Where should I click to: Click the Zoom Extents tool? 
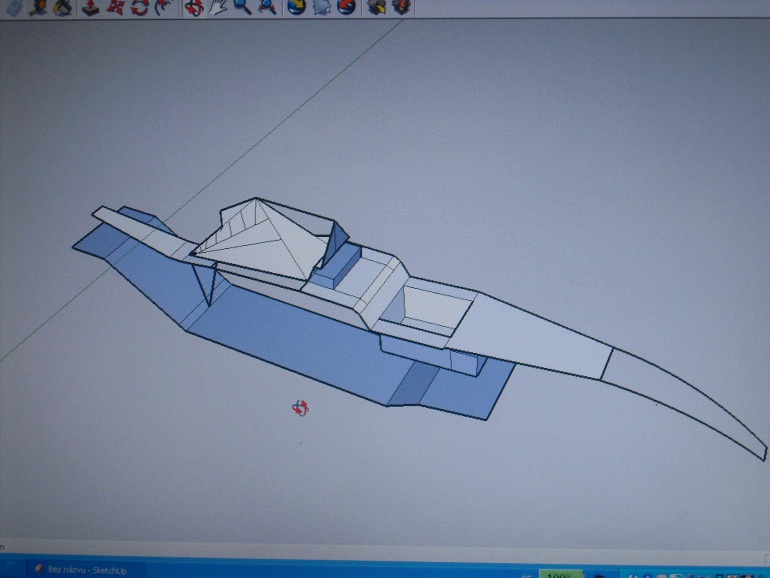tap(267, 7)
